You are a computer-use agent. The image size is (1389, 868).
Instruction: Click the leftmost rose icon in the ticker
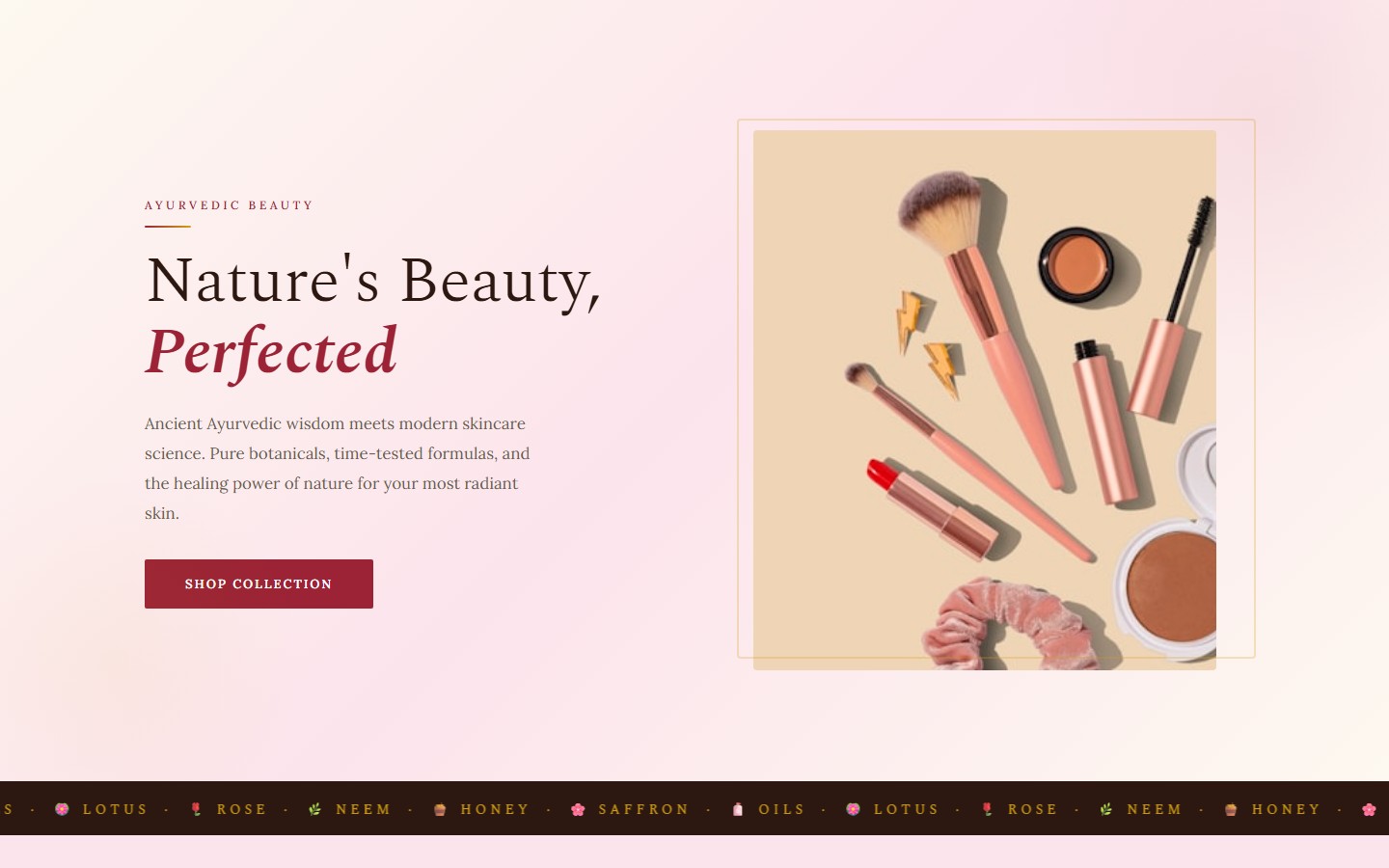(196, 809)
